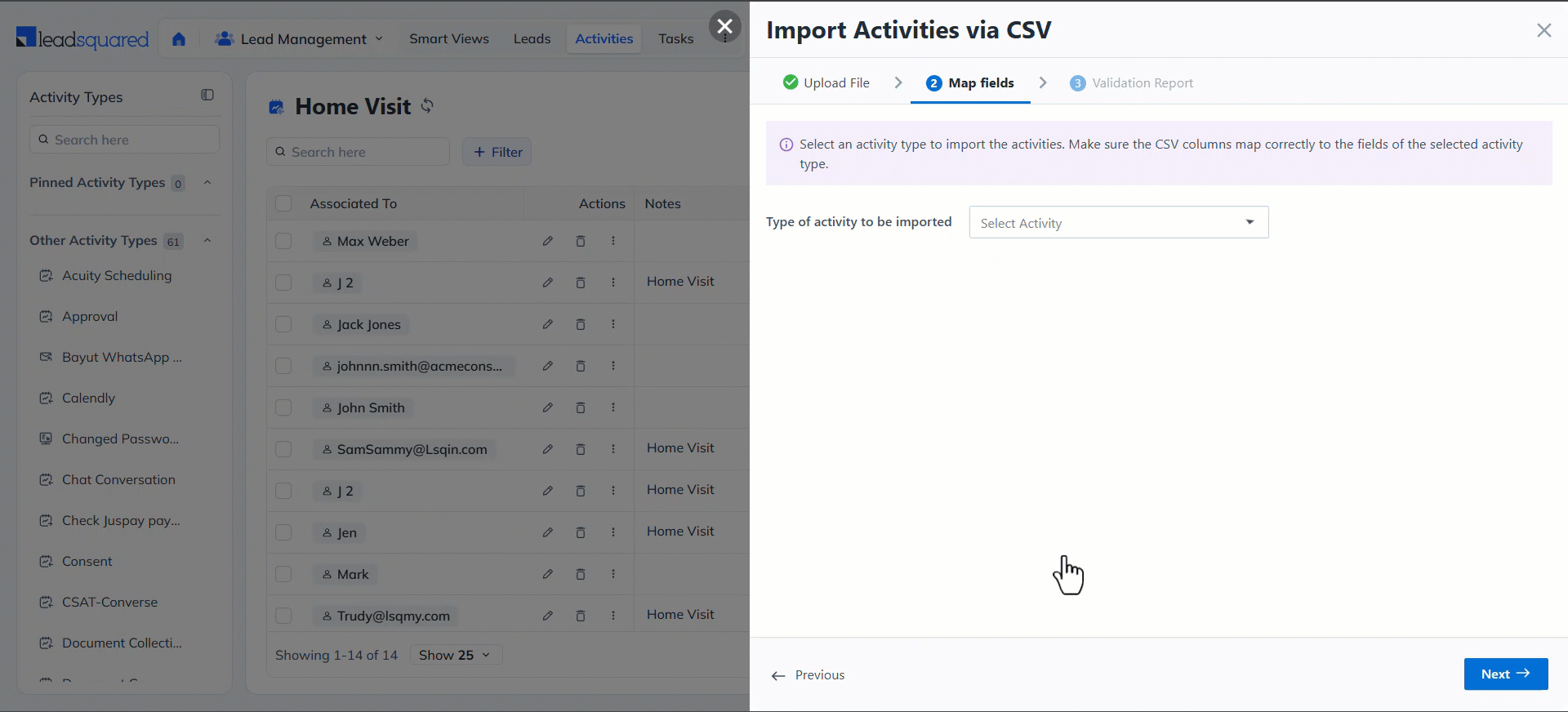Open Tasks in the navbar
The image size is (1568, 712).
tap(675, 38)
